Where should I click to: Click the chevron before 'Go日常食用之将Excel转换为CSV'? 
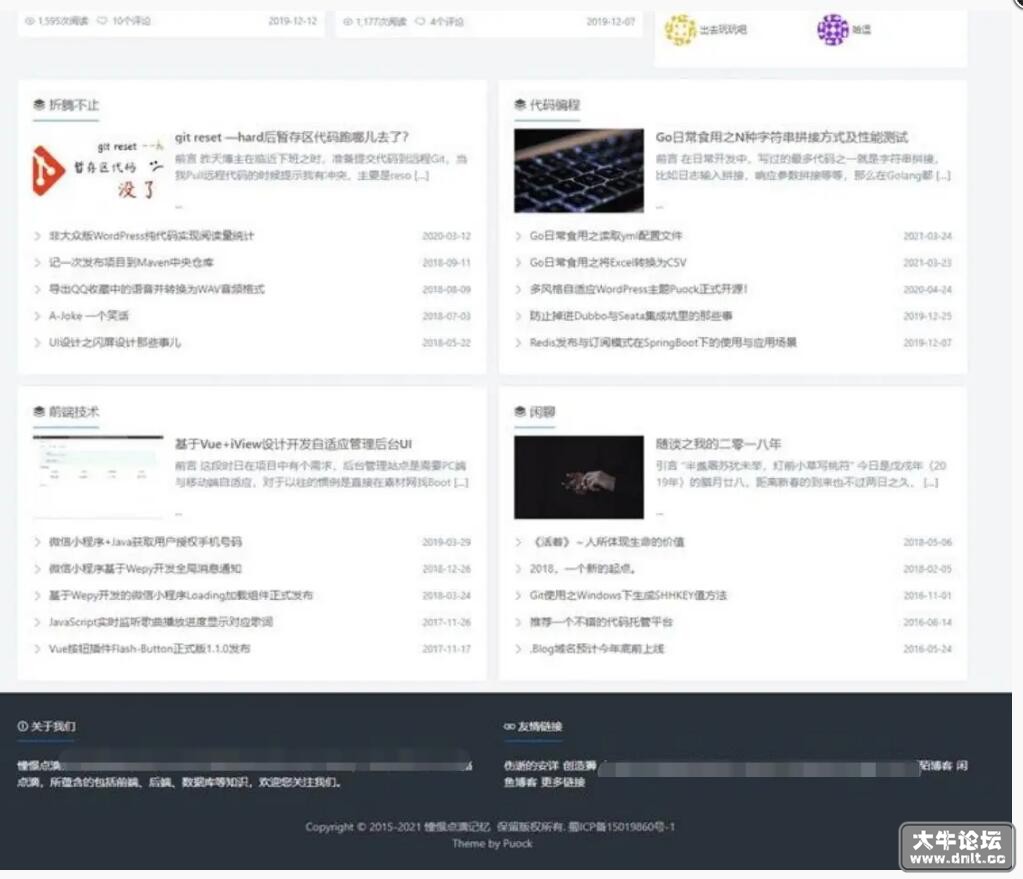(x=518, y=262)
